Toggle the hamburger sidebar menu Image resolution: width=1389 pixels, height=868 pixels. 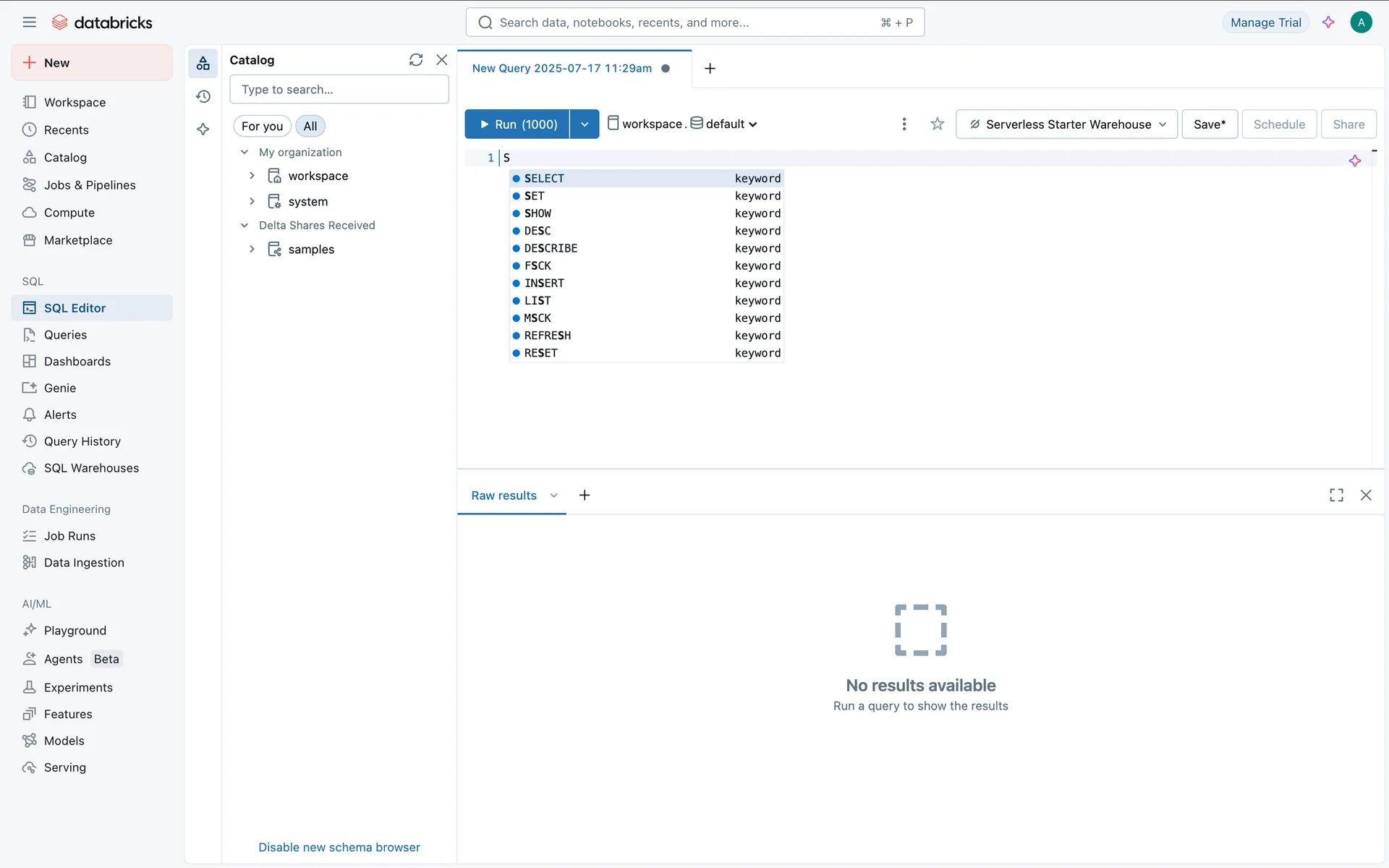point(29,22)
